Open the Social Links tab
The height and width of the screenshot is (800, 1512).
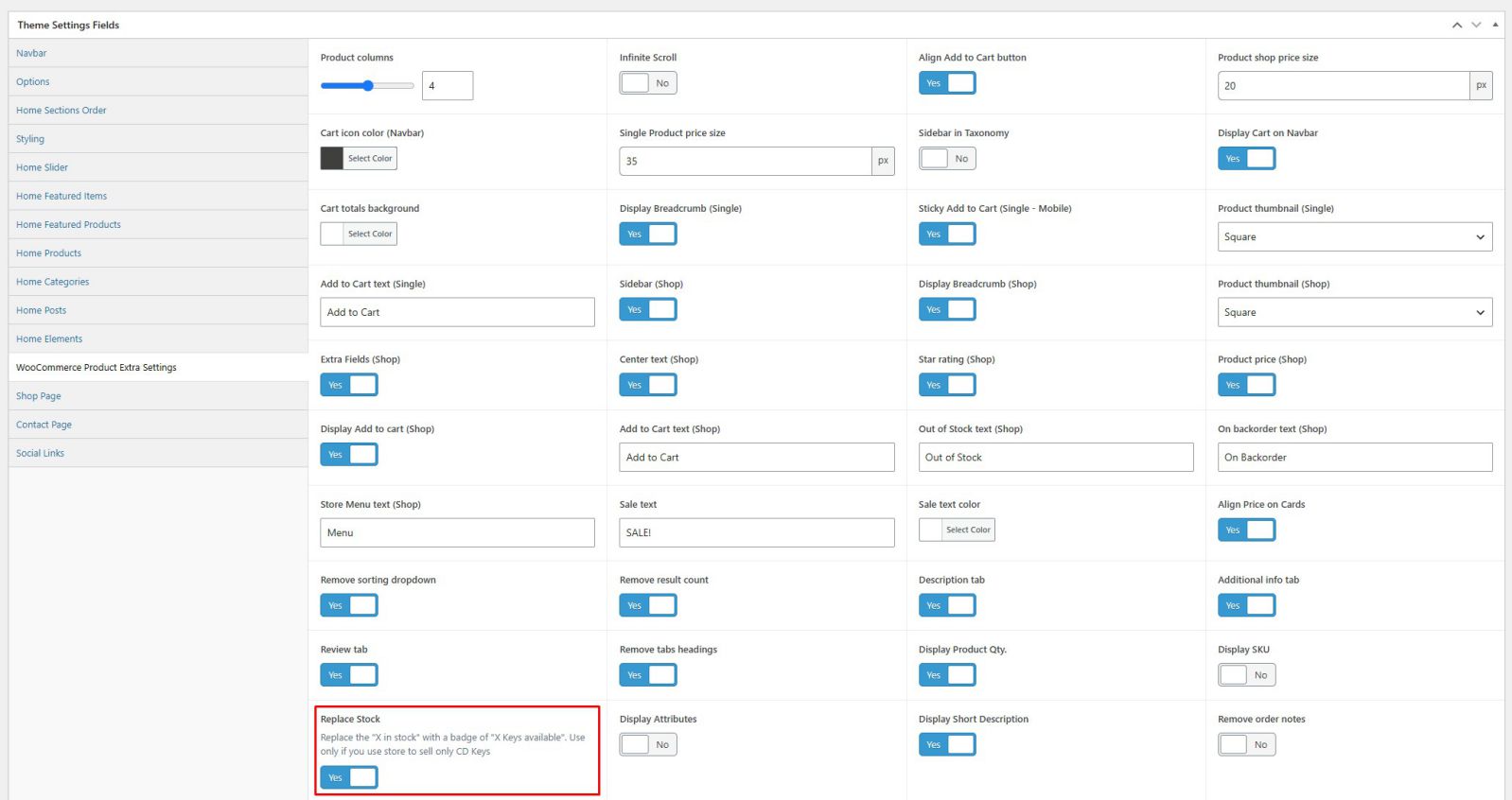158,453
